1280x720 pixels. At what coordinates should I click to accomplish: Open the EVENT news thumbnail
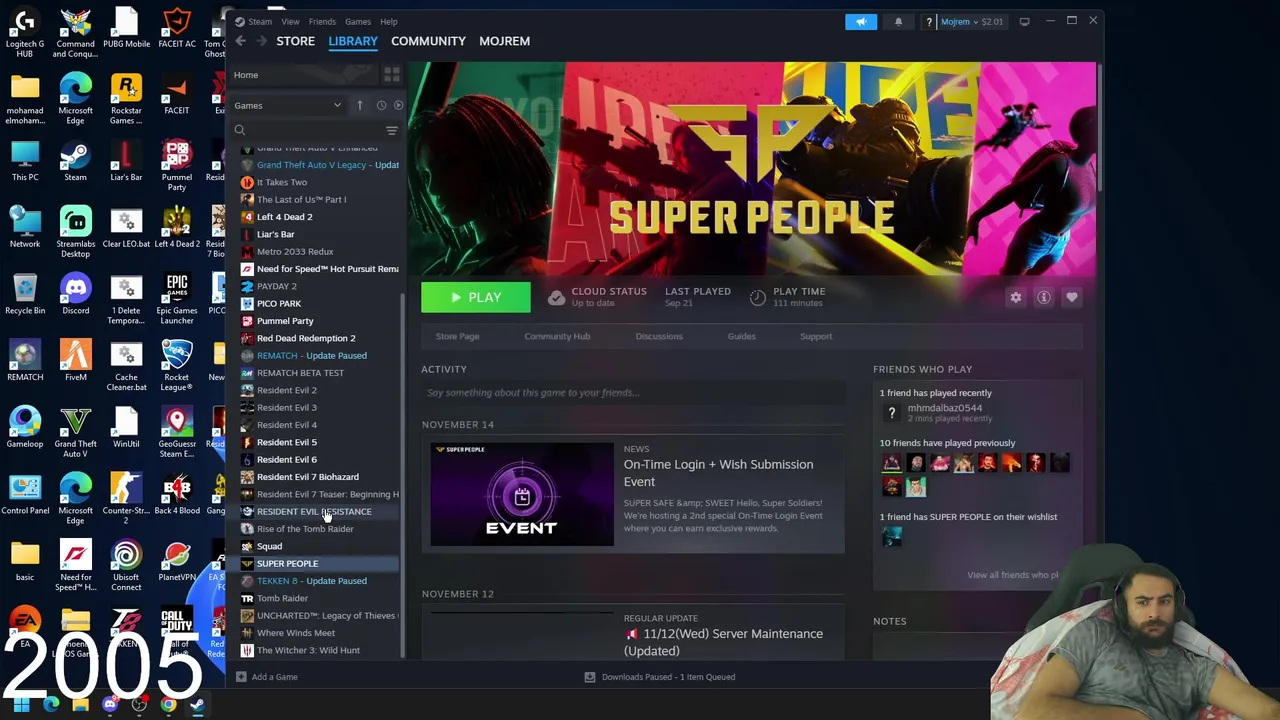click(x=522, y=494)
